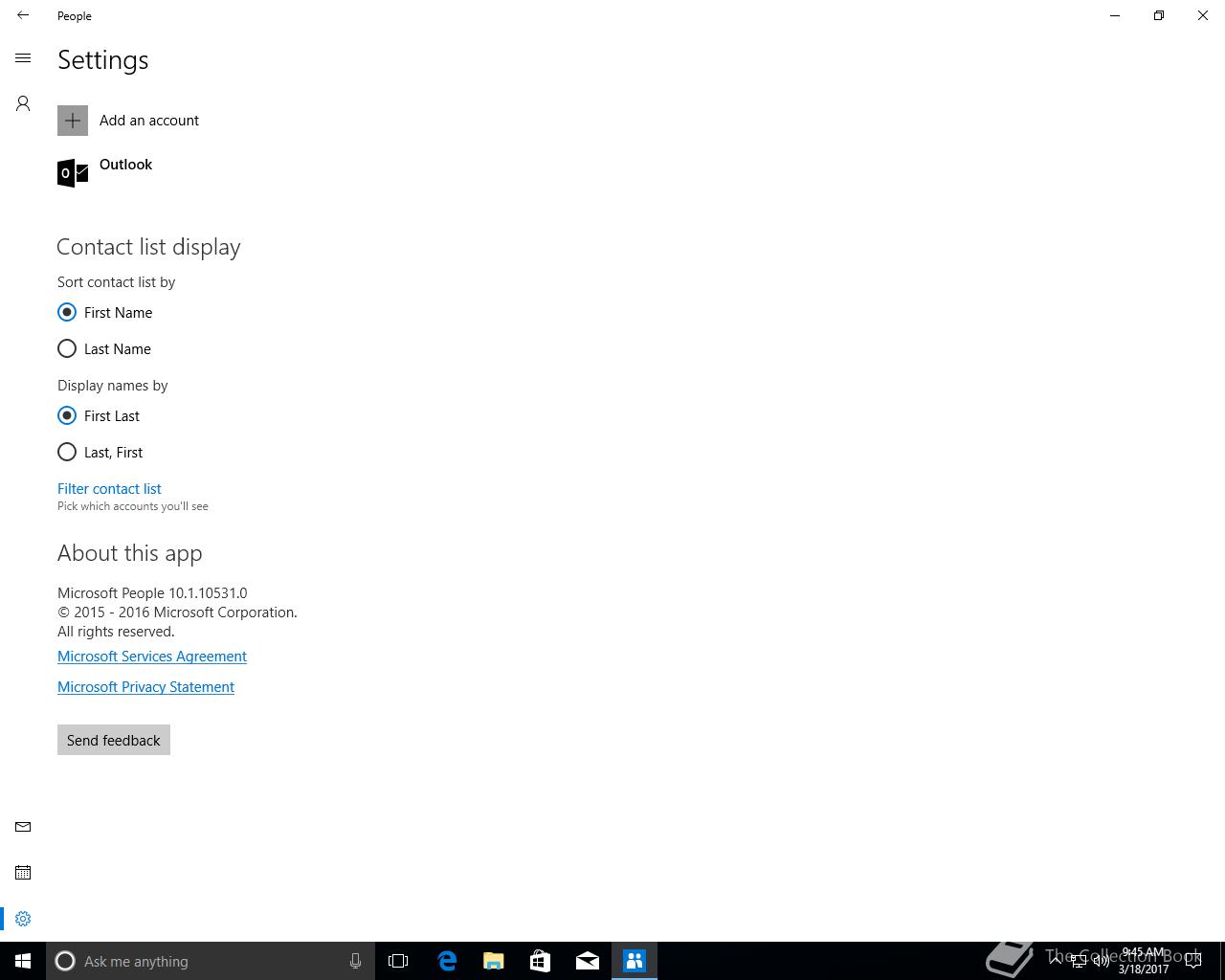Choose Last, First display format
This screenshot has height=980, width=1225.
pyautogui.click(x=100, y=452)
